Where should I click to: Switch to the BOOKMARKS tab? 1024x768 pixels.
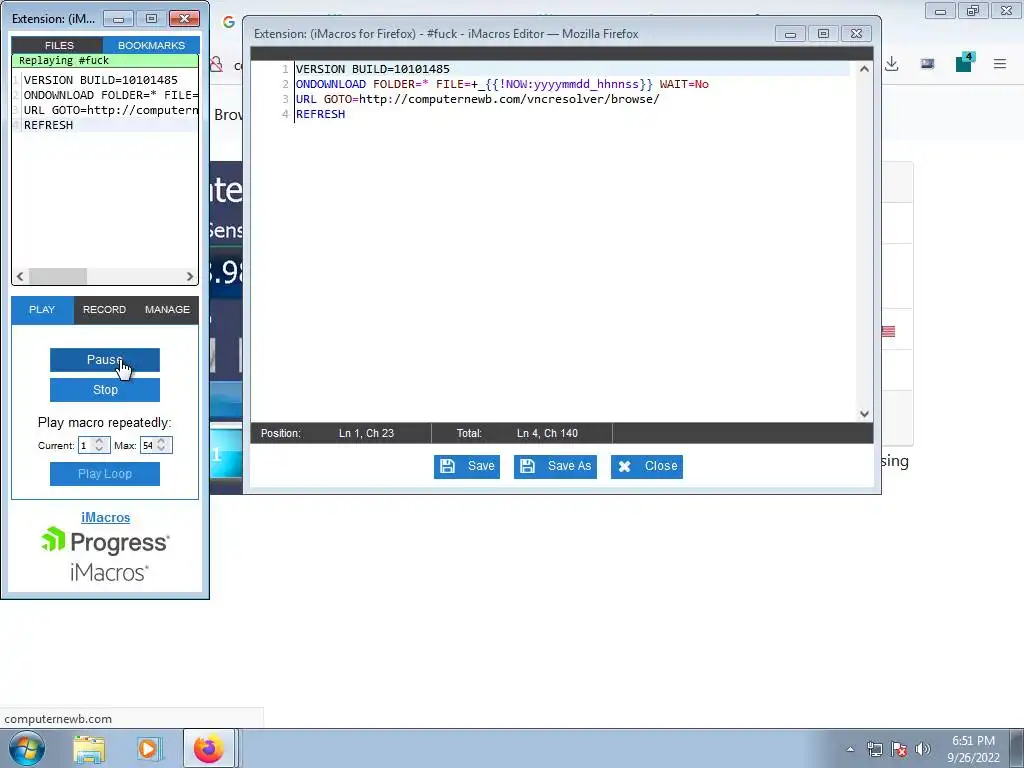151,45
